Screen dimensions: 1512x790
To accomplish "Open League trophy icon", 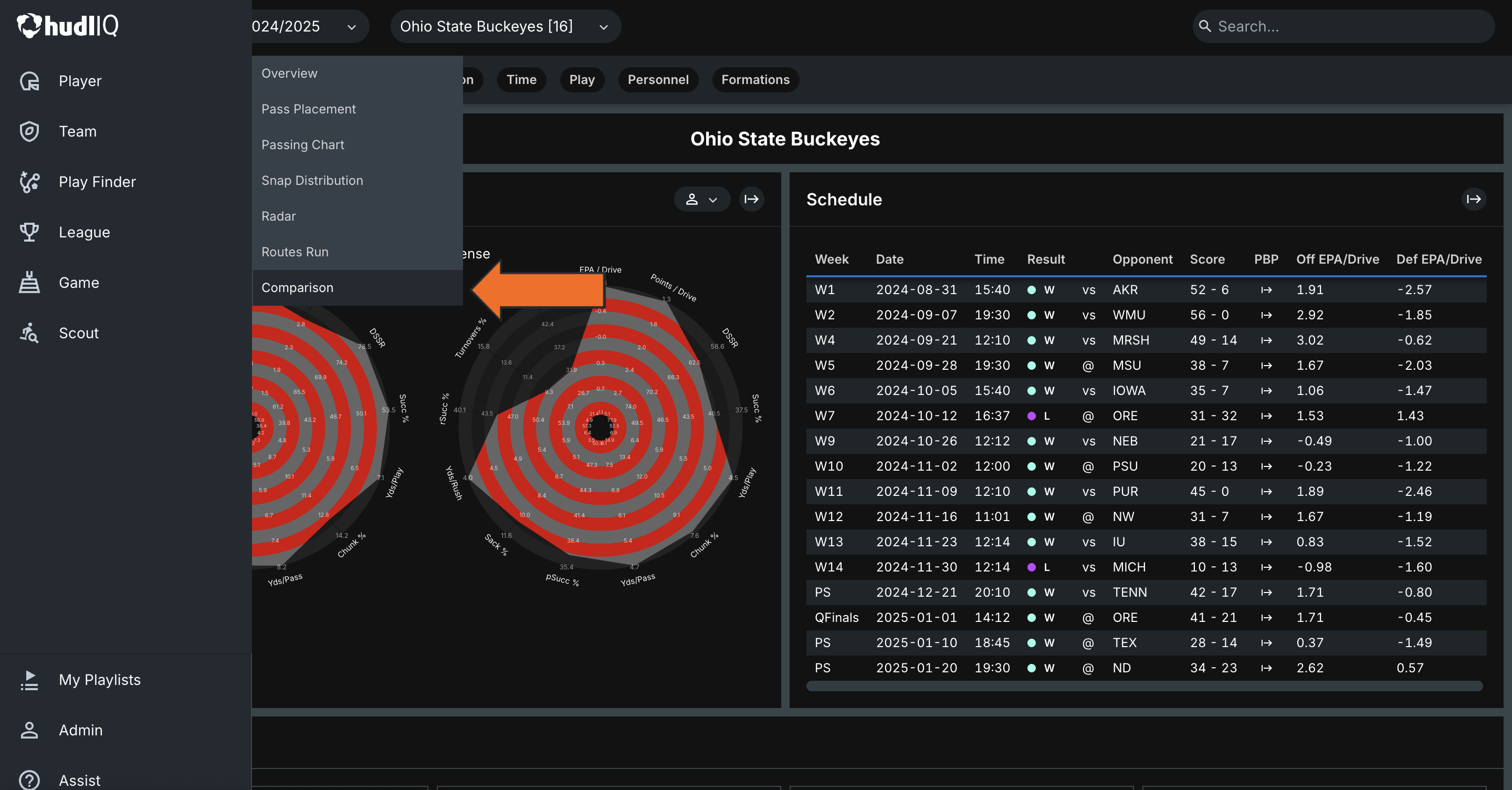I will click(29, 232).
